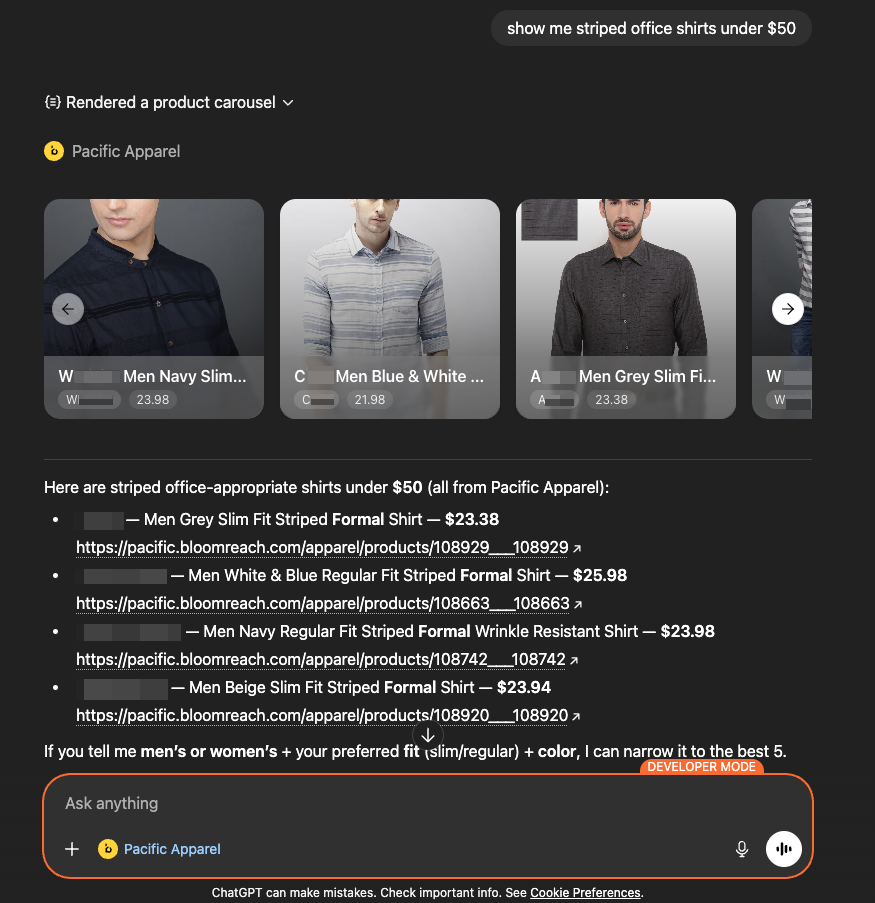Select Pacific Apparel app chip in composer
This screenshot has height=903, width=875.
coord(160,849)
